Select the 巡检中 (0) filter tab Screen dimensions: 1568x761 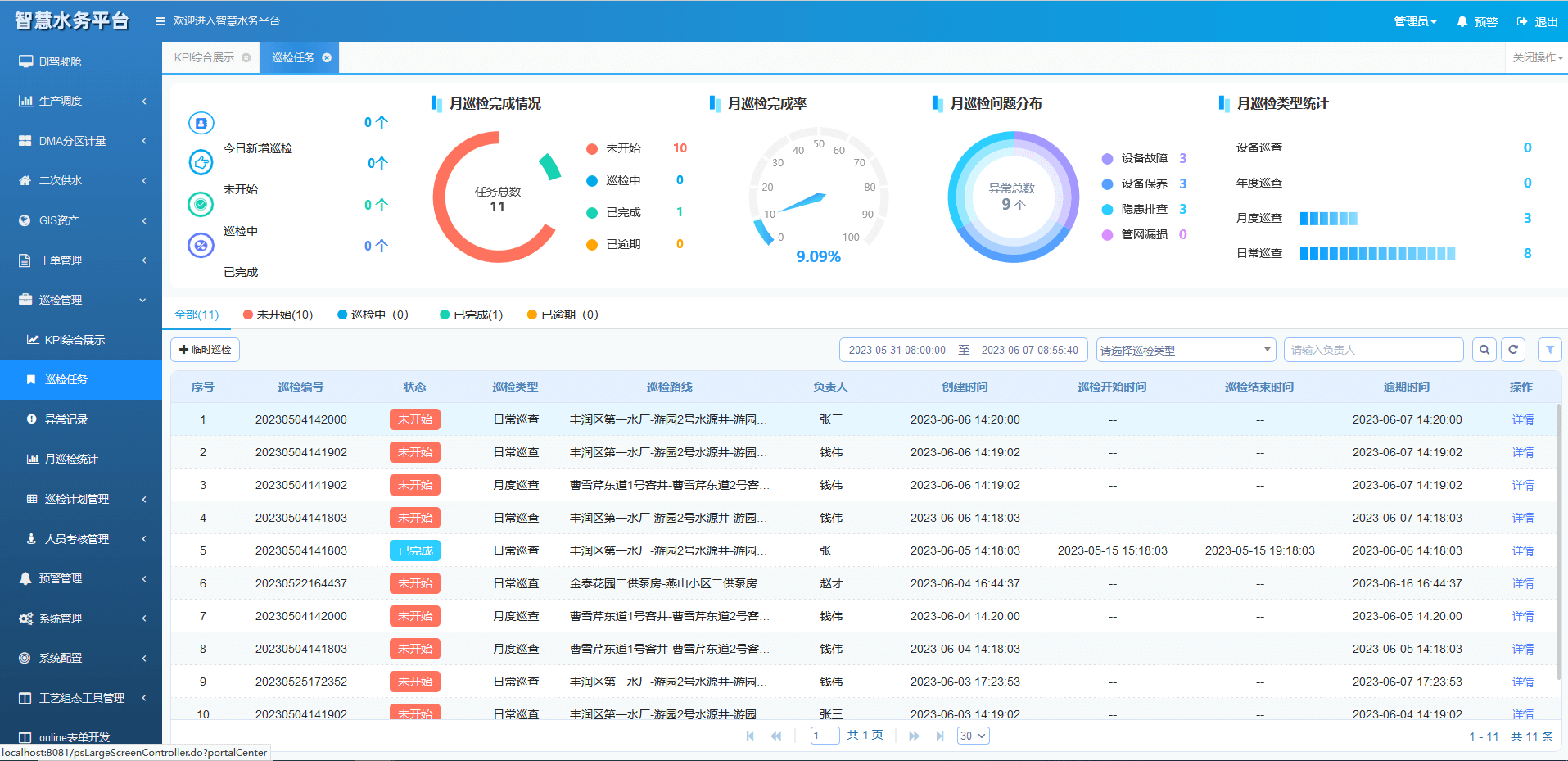pyautogui.click(x=373, y=315)
